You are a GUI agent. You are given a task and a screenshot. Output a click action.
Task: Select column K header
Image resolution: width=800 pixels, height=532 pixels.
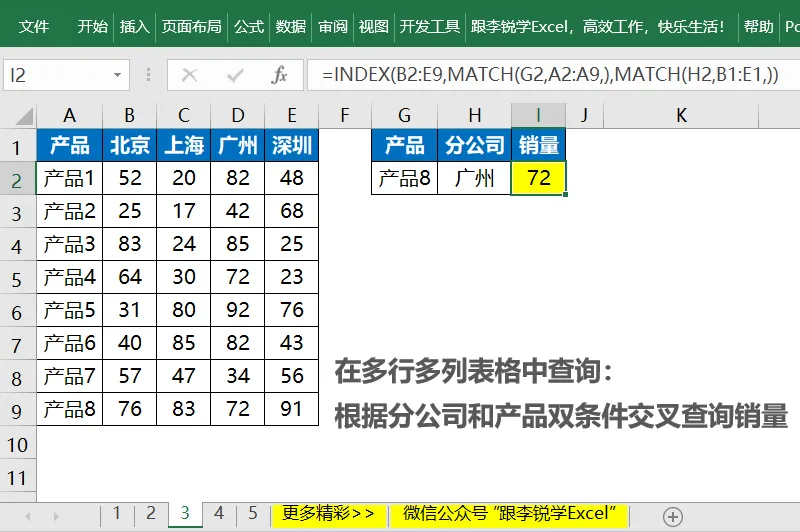[681, 116]
